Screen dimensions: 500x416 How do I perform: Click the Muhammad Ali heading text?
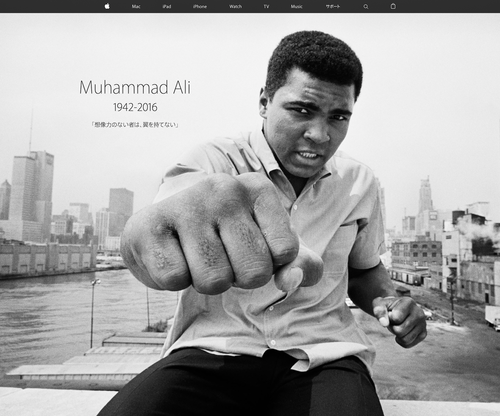click(135, 87)
